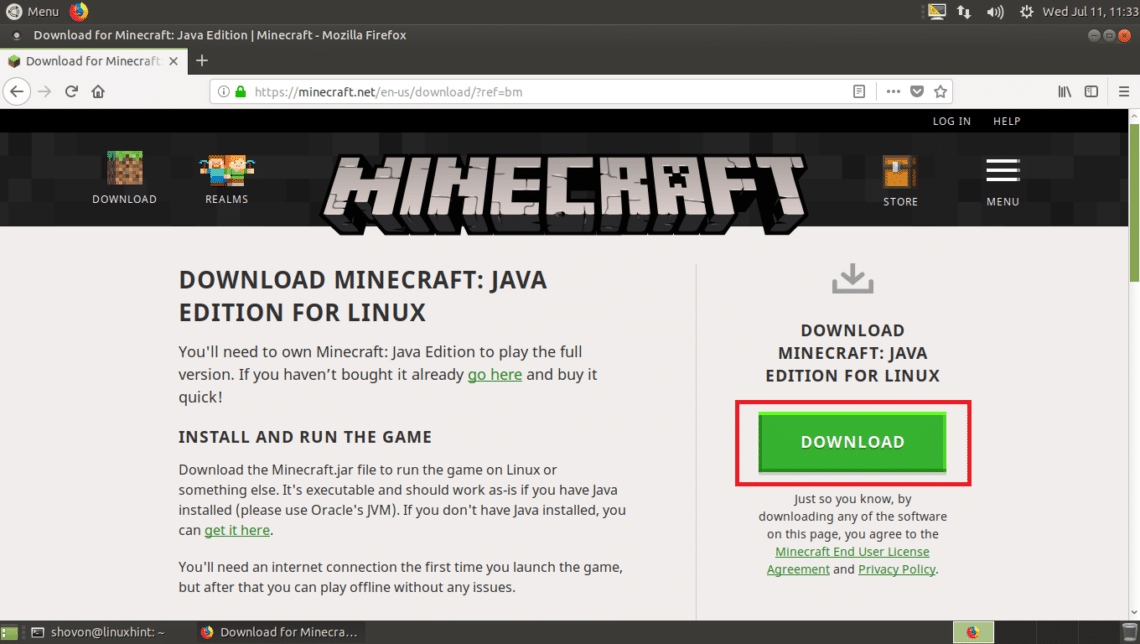The height and width of the screenshot is (644, 1140).
Task: Click the Firefox workspace indicator in bottom panel
Action: 973,632
